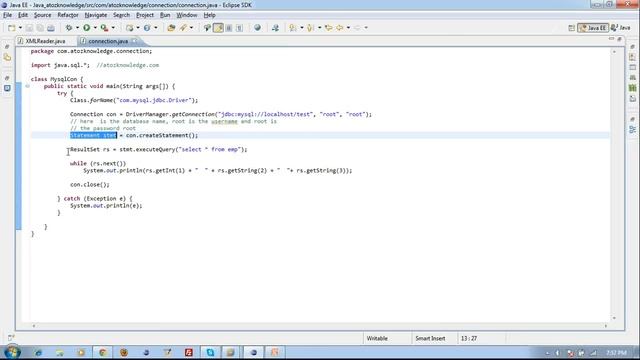The image size is (640, 360).
Task: Click the Open Type folder icon
Action: 171,28
